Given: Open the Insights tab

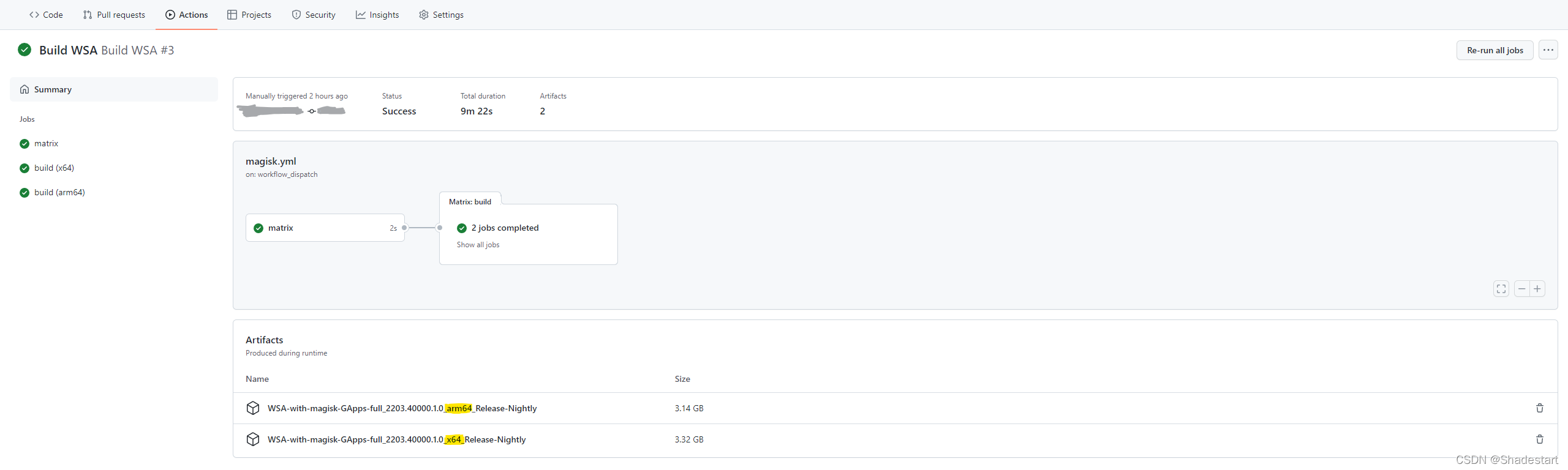Looking at the screenshot, I should tap(377, 15).
